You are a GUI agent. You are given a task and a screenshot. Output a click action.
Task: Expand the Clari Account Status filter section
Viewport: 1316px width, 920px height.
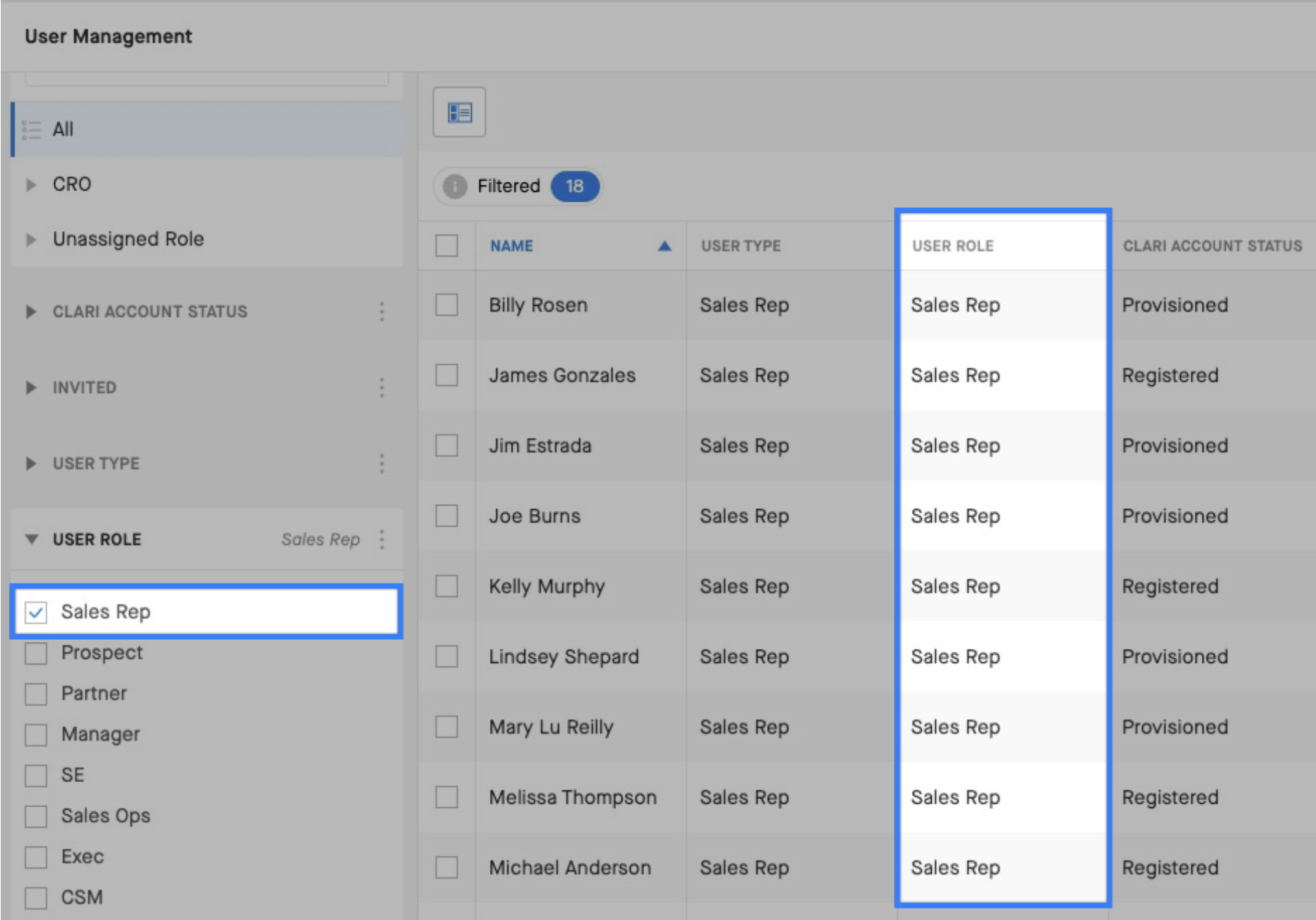click(x=31, y=312)
